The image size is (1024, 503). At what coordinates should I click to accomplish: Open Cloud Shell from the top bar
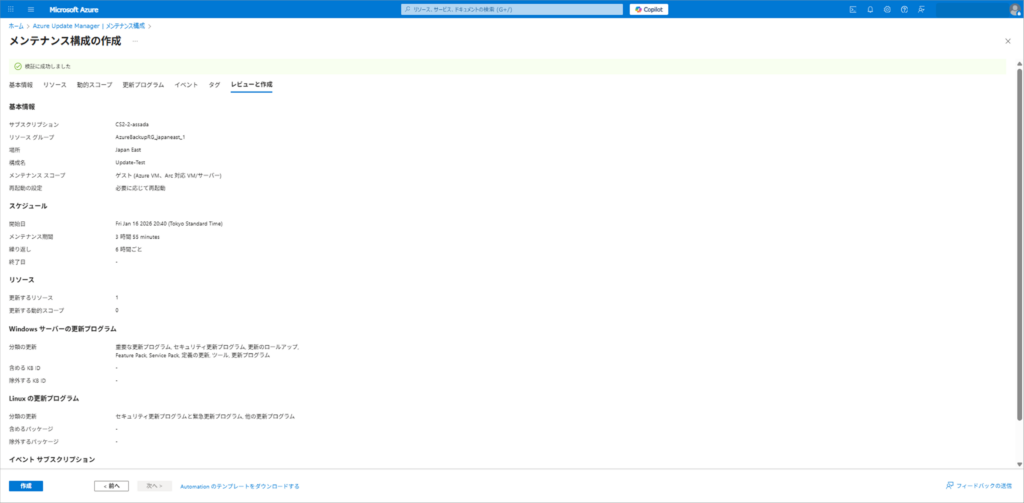[x=853, y=9]
